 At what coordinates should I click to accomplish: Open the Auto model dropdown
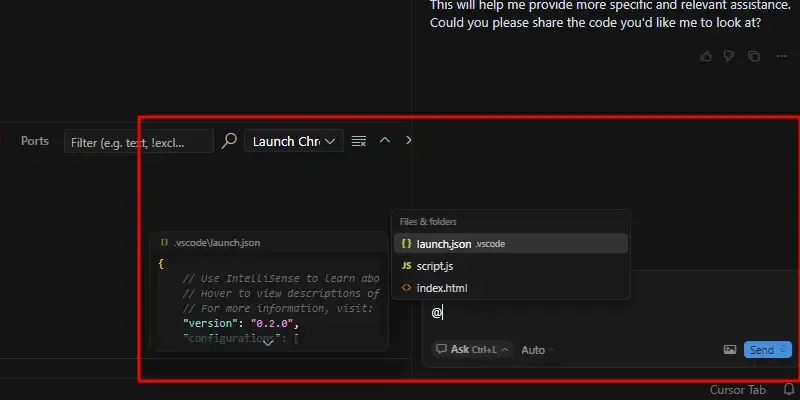[538, 350]
